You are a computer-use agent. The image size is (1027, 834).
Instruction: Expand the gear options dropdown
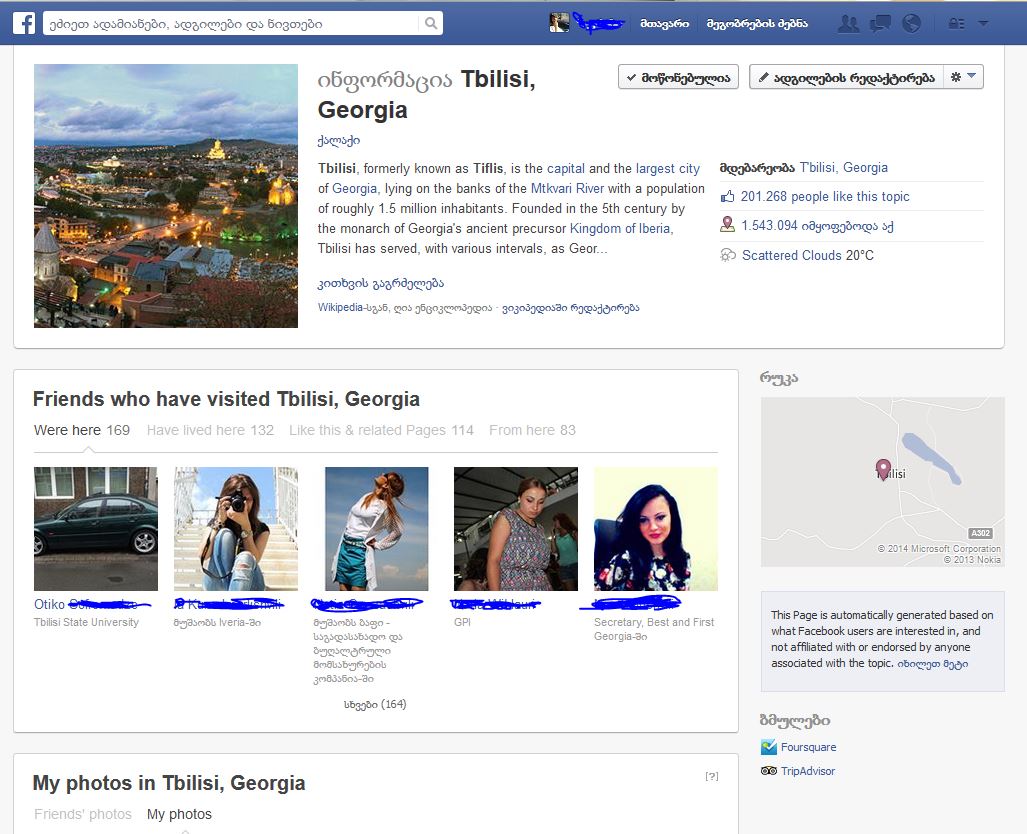pyautogui.click(x=964, y=77)
